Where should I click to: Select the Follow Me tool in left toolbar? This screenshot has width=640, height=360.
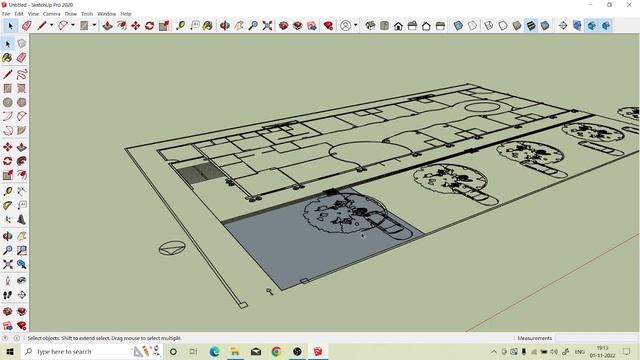tap(22, 161)
